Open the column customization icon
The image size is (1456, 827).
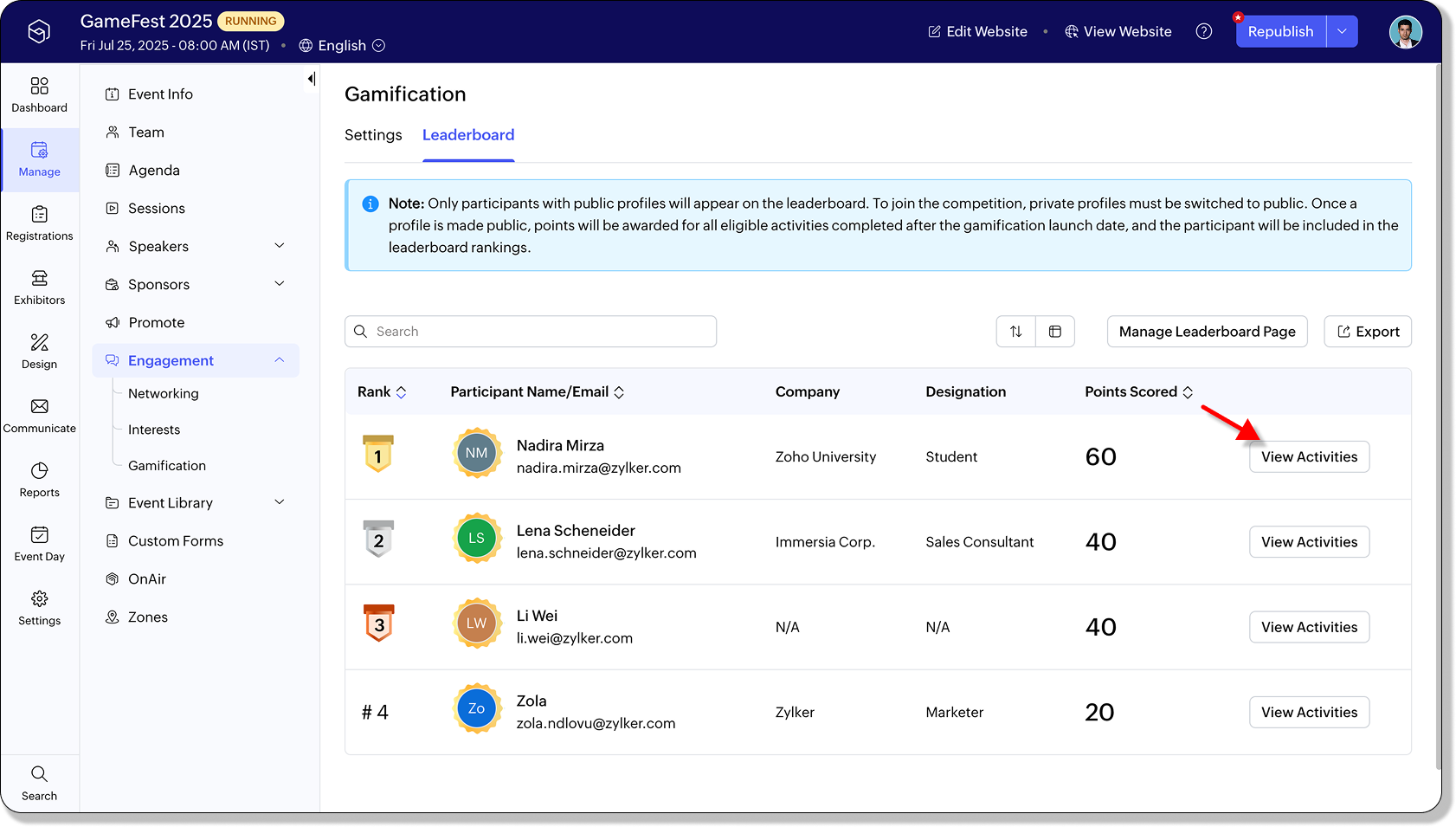coord(1055,332)
